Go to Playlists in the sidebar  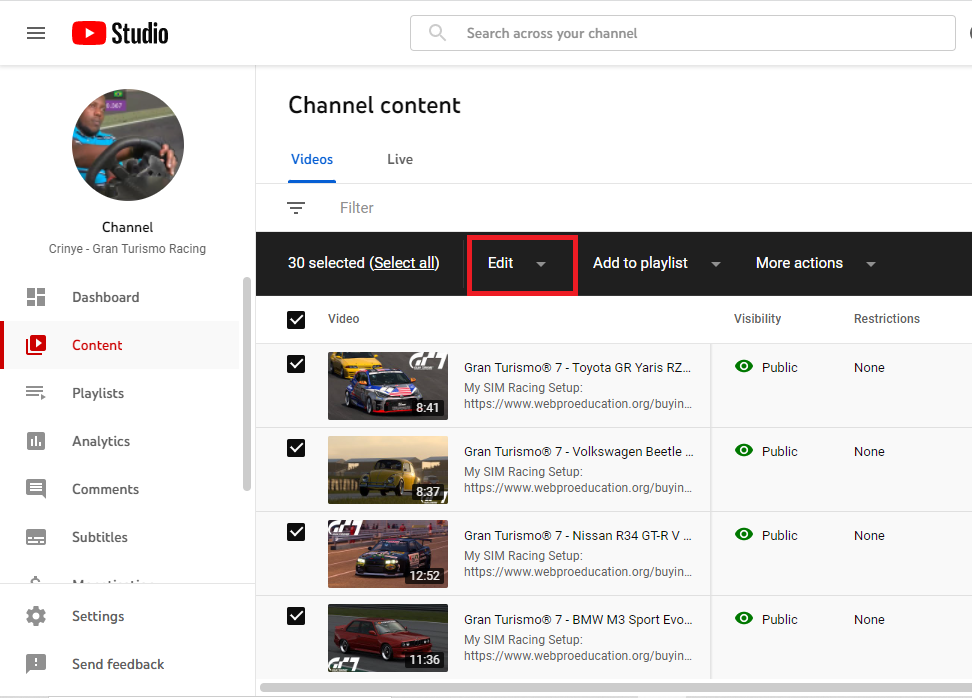click(120, 393)
